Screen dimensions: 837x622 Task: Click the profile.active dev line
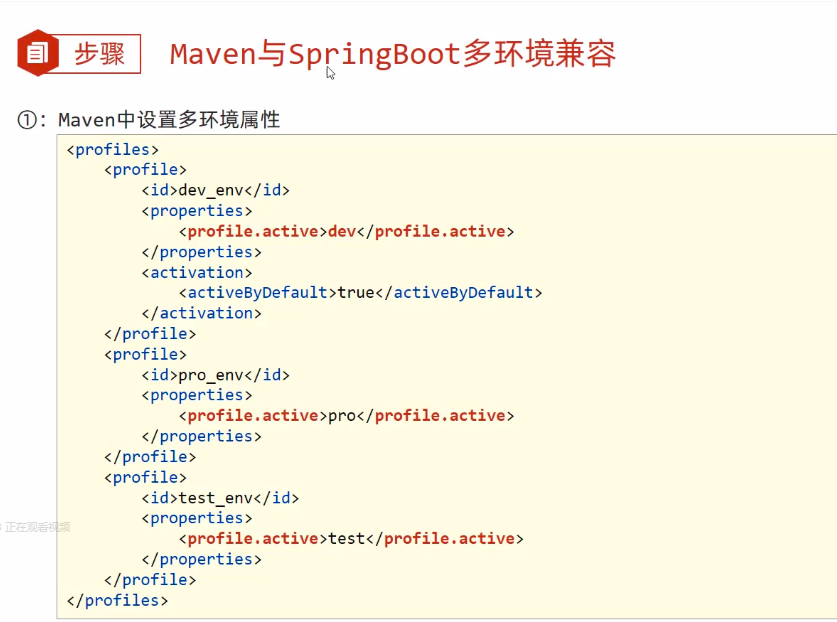pyautogui.click(x=346, y=231)
